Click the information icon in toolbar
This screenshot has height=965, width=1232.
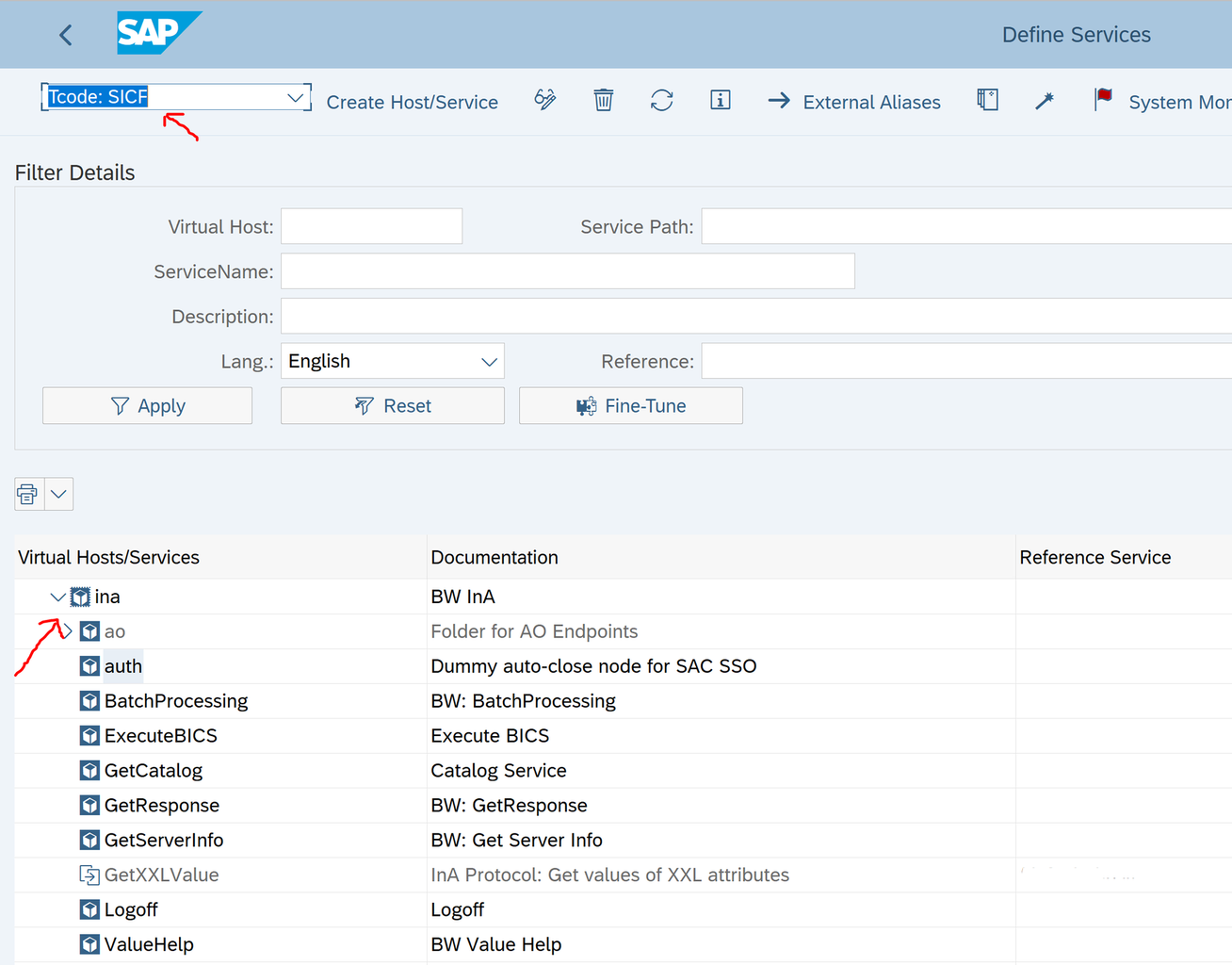tap(721, 100)
